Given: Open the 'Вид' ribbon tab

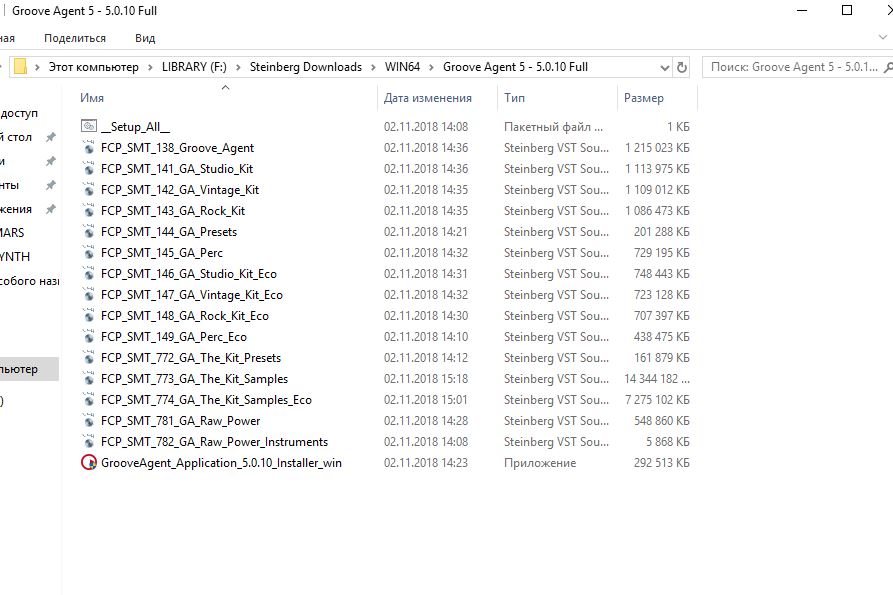Looking at the screenshot, I should click(x=145, y=38).
